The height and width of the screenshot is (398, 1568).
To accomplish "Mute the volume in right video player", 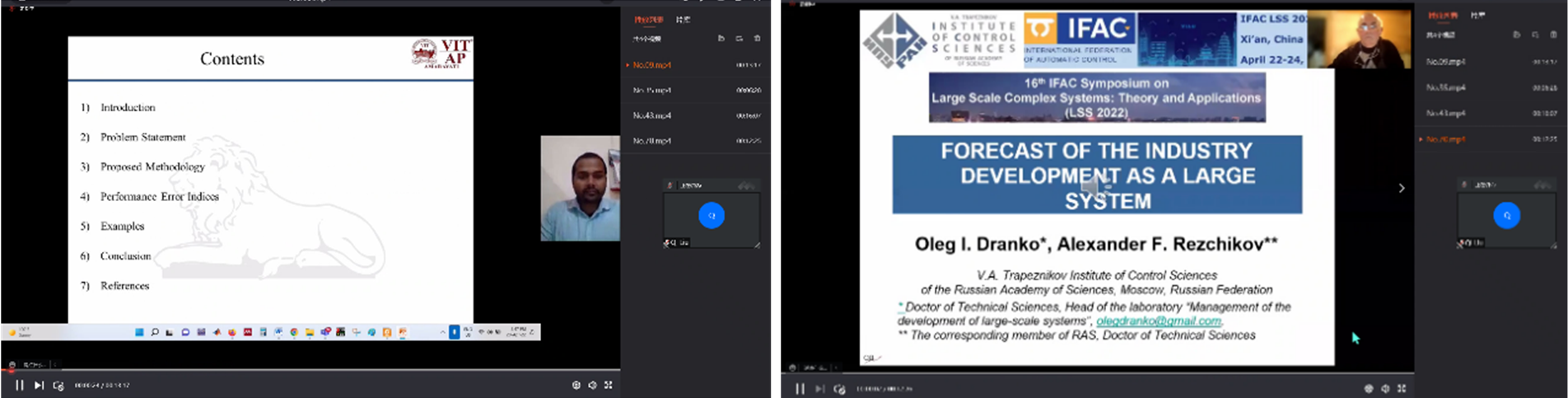I will click(x=1385, y=388).
